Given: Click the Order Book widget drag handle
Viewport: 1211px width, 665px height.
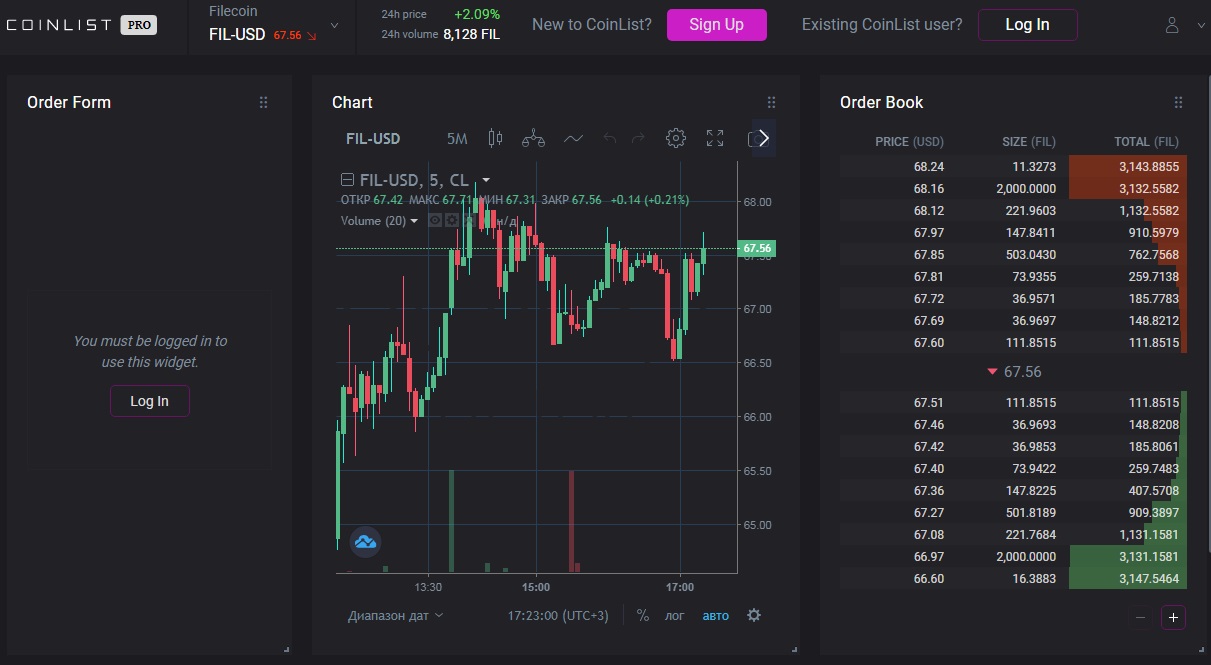Looking at the screenshot, I should 1178,102.
